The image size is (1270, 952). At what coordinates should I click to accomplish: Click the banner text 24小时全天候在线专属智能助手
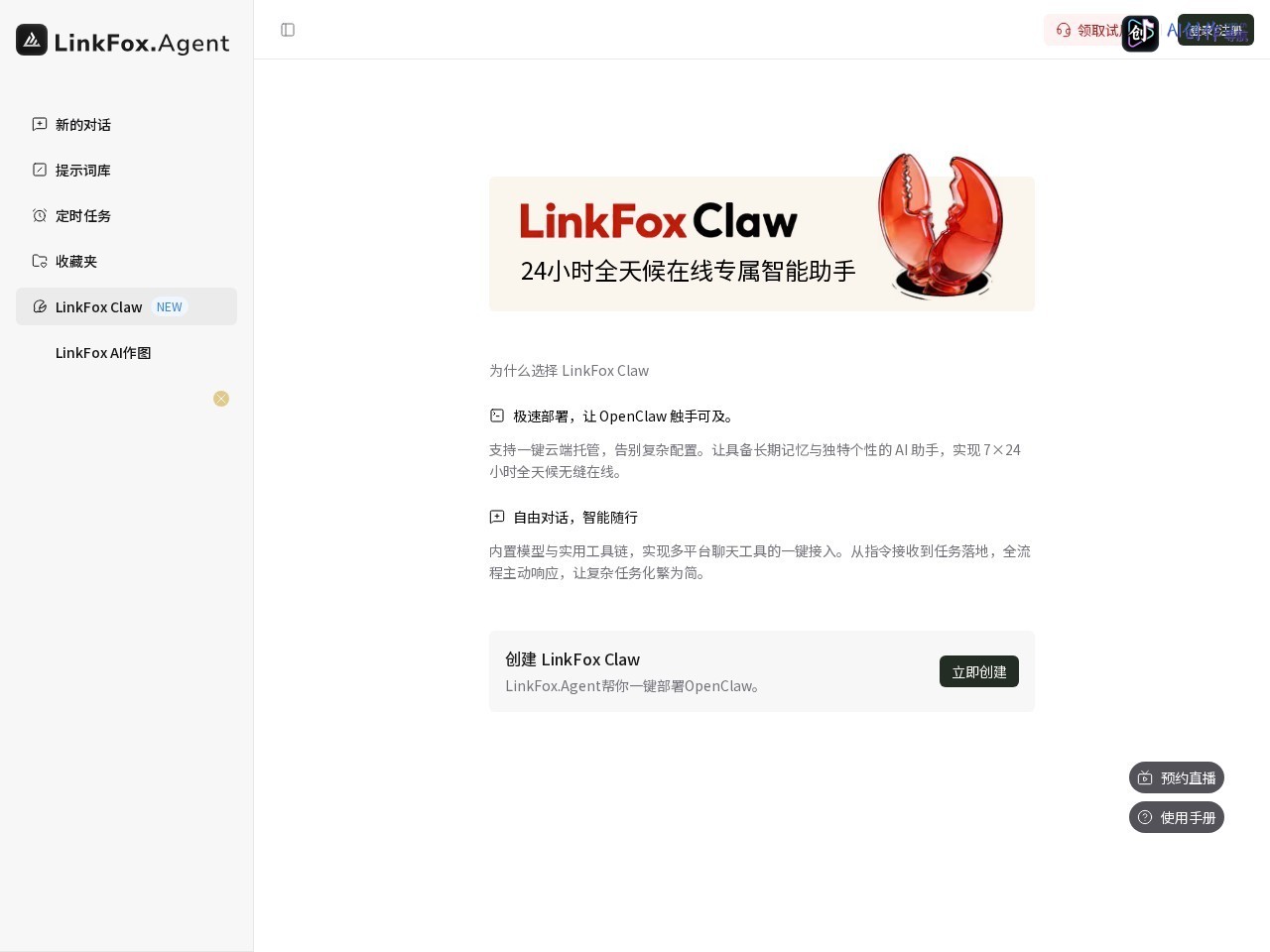click(x=688, y=271)
